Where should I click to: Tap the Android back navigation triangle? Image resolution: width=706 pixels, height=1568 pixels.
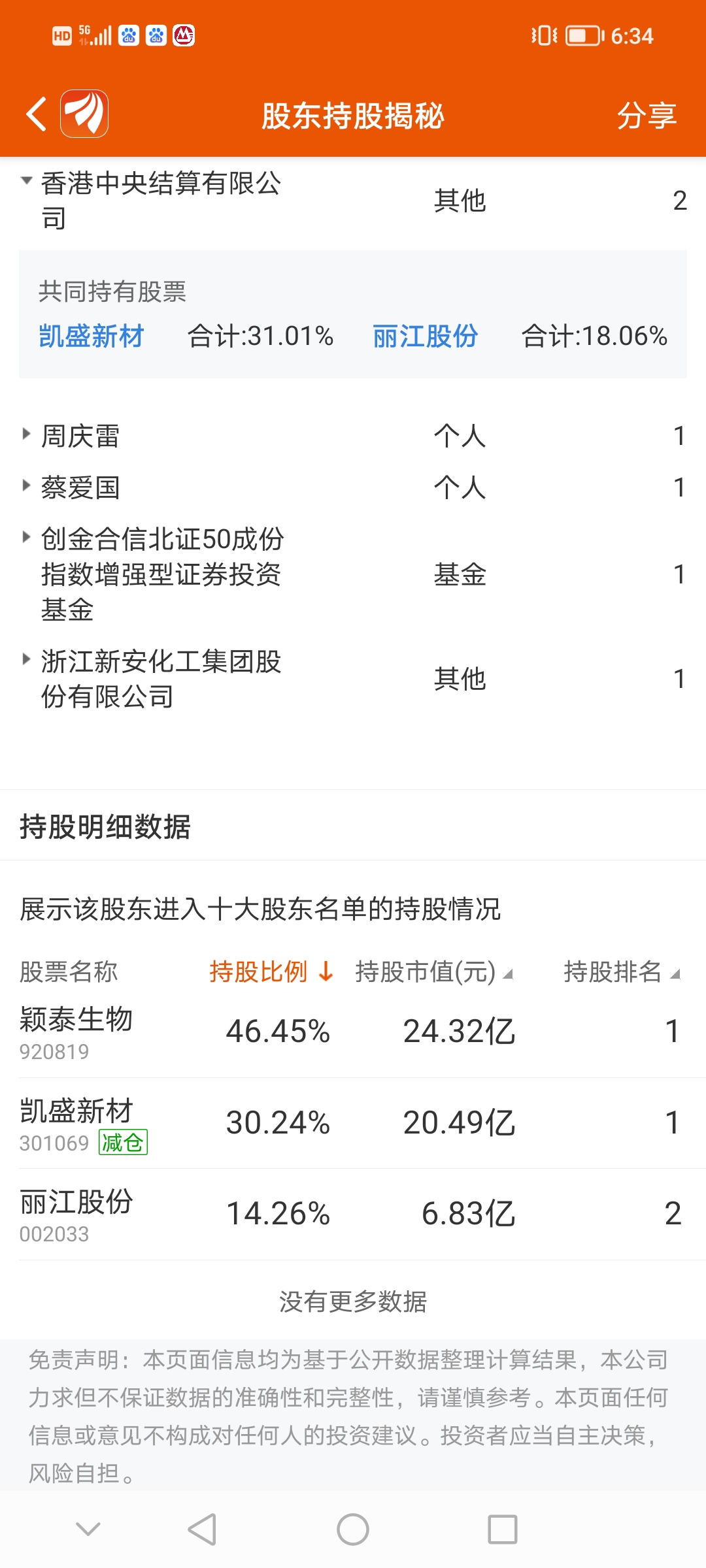tap(202, 1529)
